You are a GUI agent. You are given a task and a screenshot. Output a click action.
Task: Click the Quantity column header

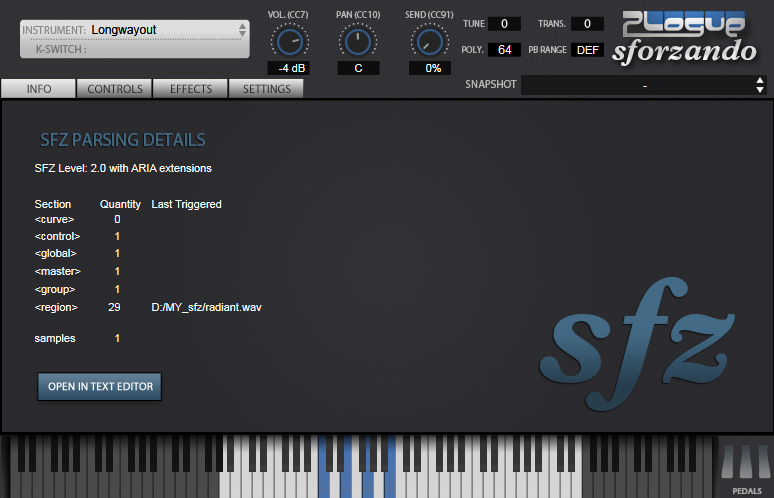click(x=120, y=204)
